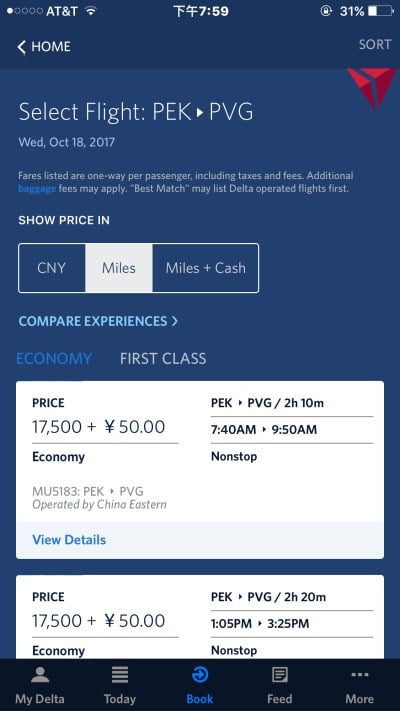Open the baggage fees link
400x711 pixels.
click(x=37, y=189)
